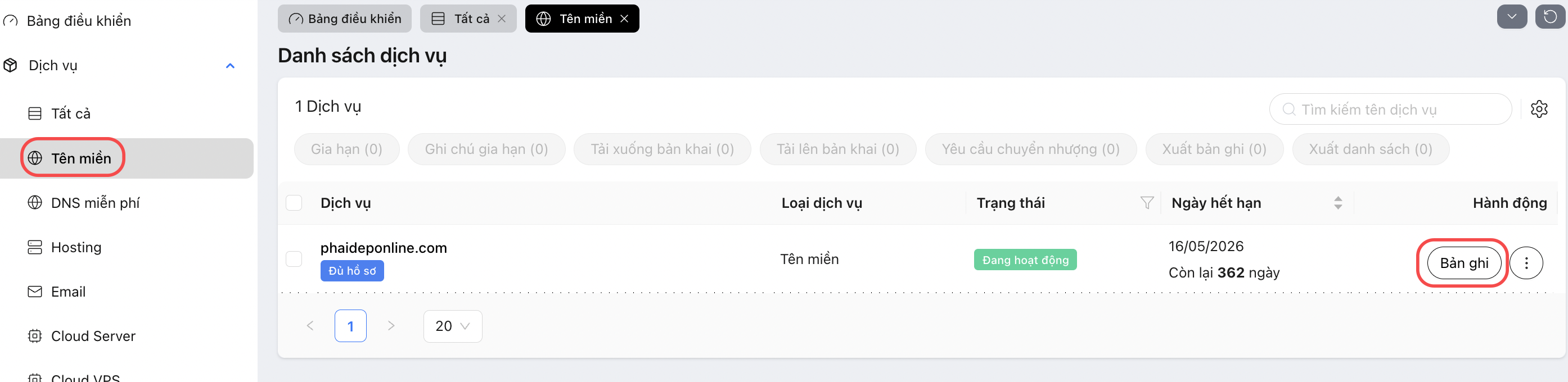This screenshot has width=1568, height=382.
Task: Open DNS miễn phí in sidebar
Action: pos(95,203)
